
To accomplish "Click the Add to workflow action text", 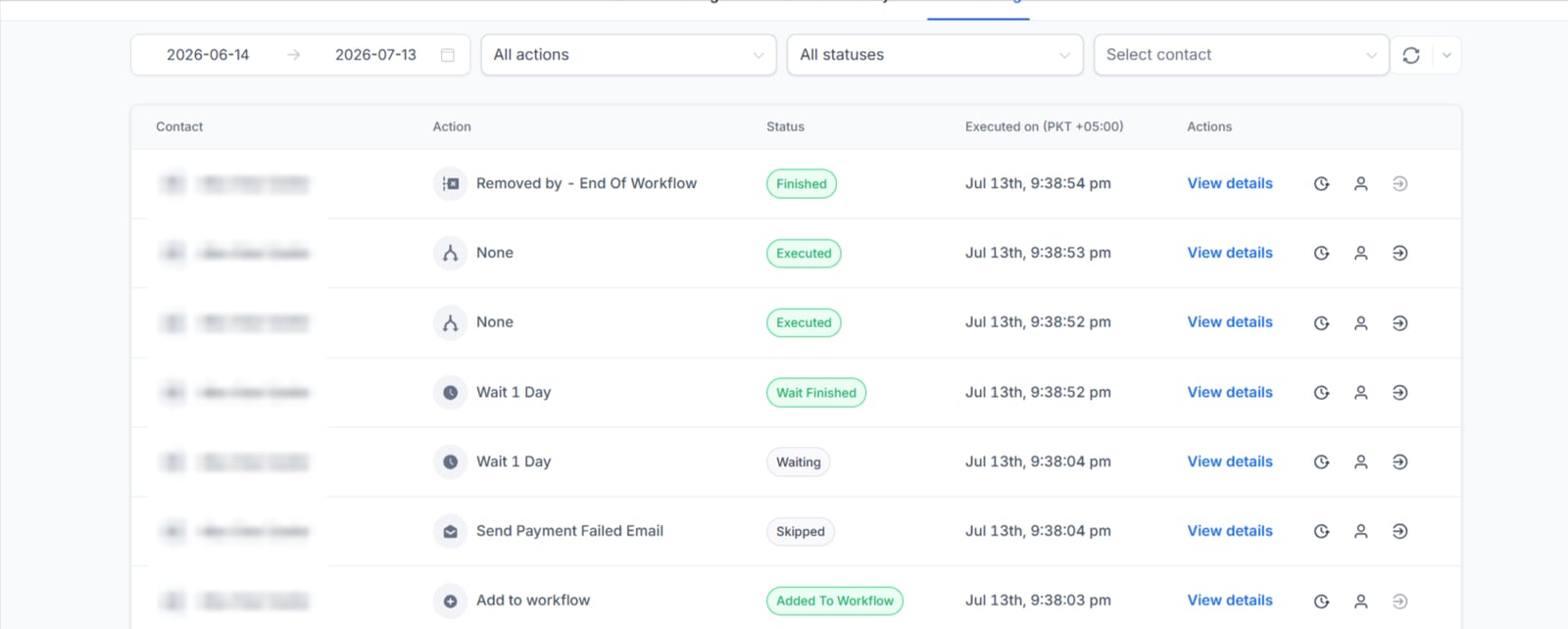I will click(x=533, y=601).
